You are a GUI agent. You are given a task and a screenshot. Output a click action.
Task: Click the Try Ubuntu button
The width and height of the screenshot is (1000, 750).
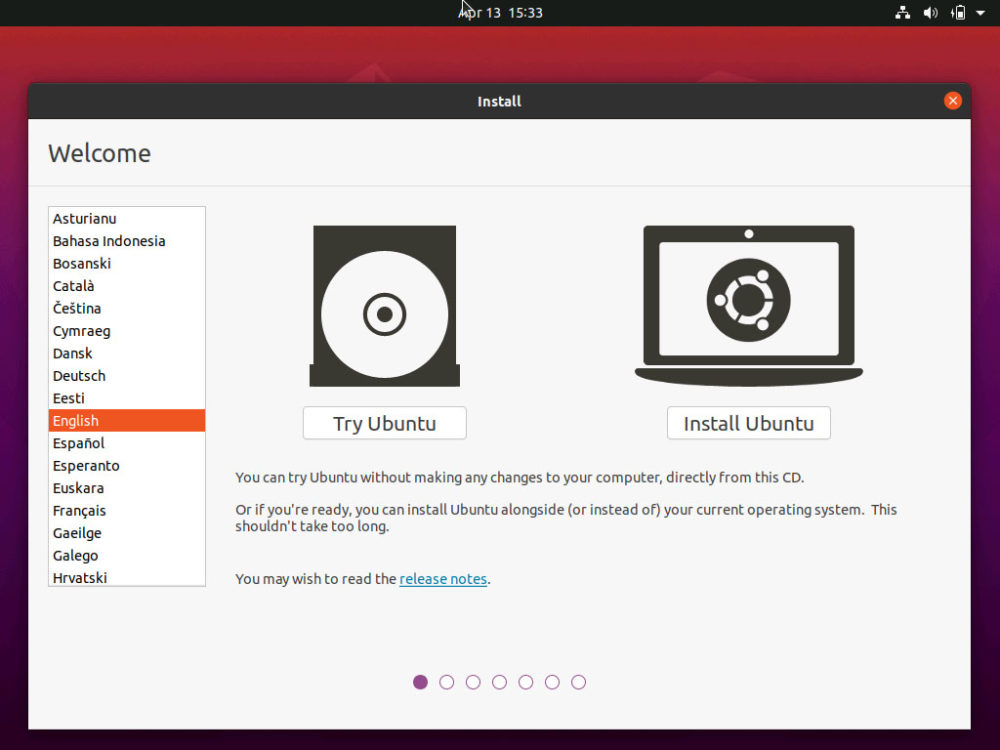(x=385, y=423)
